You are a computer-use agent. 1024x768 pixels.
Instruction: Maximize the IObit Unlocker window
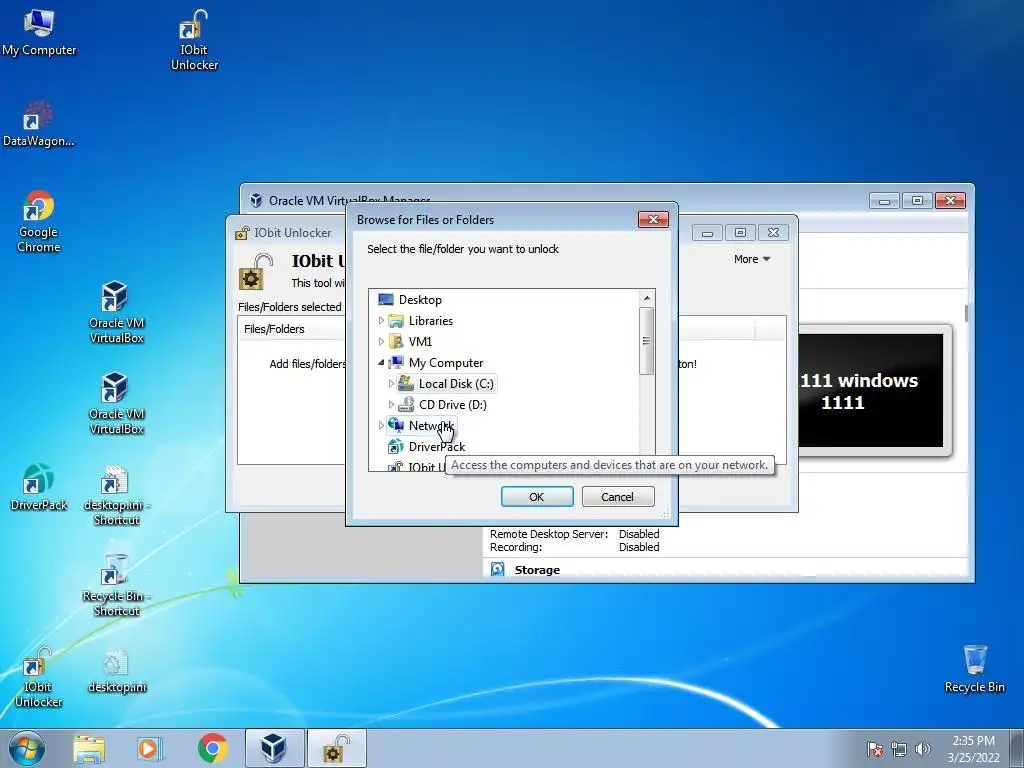tap(740, 233)
